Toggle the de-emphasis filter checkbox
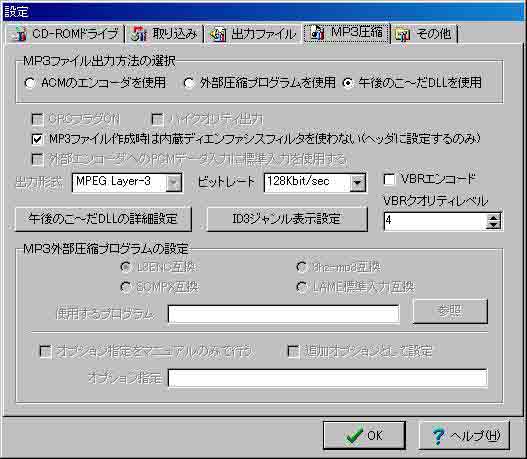 [37, 139]
